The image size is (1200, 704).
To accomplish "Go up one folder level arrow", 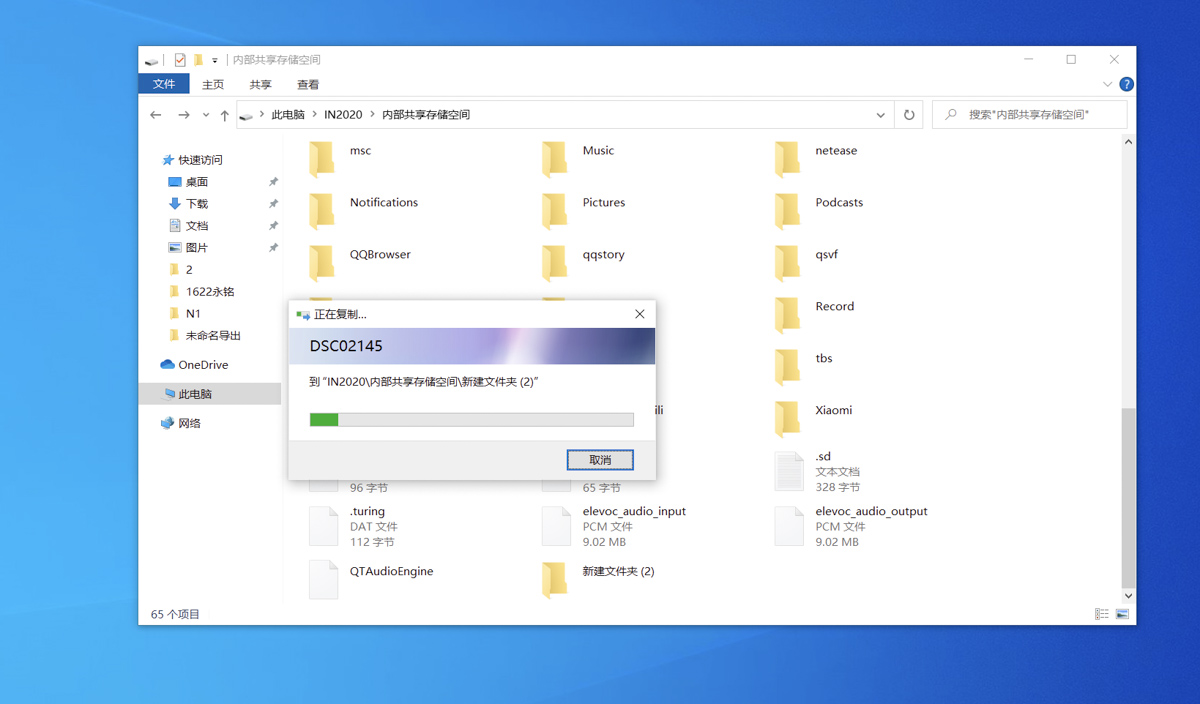I will pyautogui.click(x=225, y=115).
